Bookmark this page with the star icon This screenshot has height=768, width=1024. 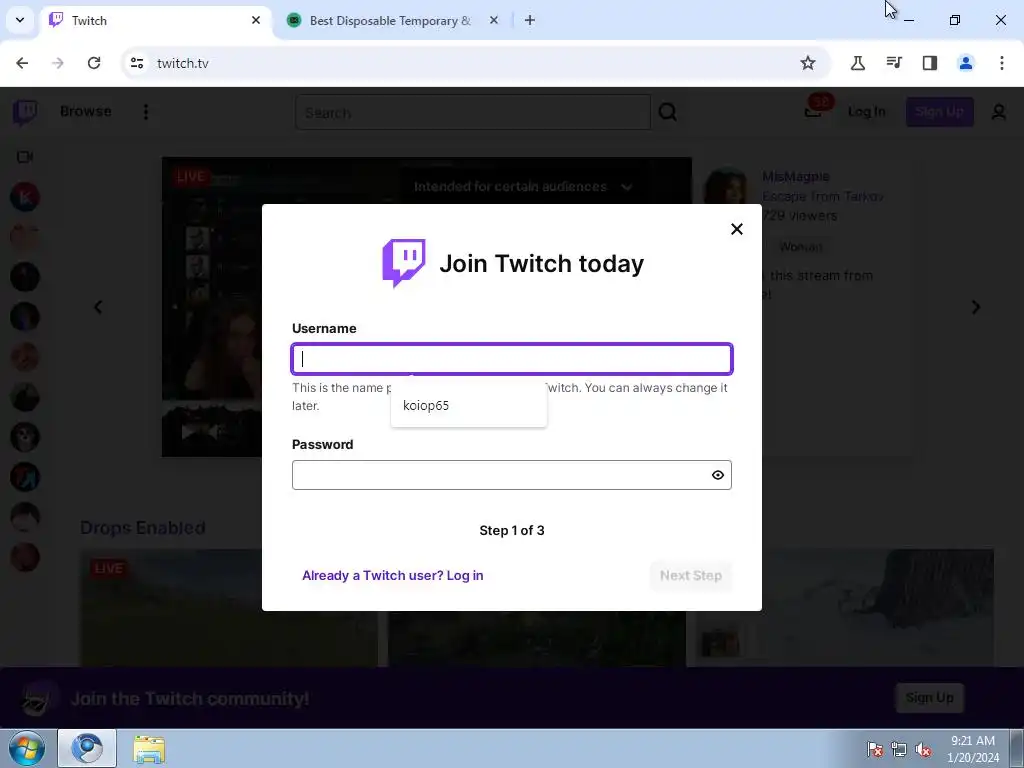pos(808,63)
